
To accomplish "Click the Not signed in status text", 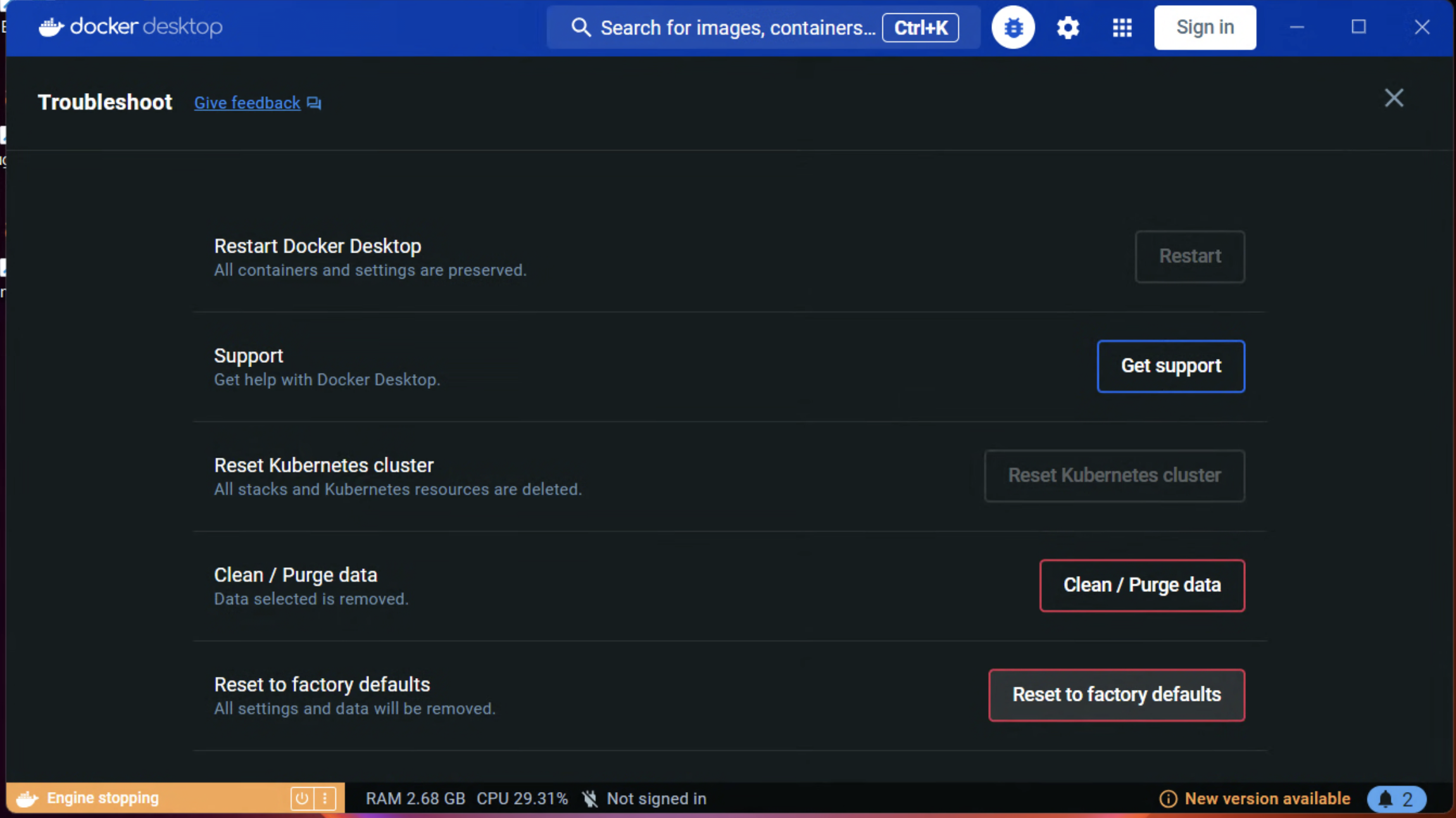I will tap(656, 798).
